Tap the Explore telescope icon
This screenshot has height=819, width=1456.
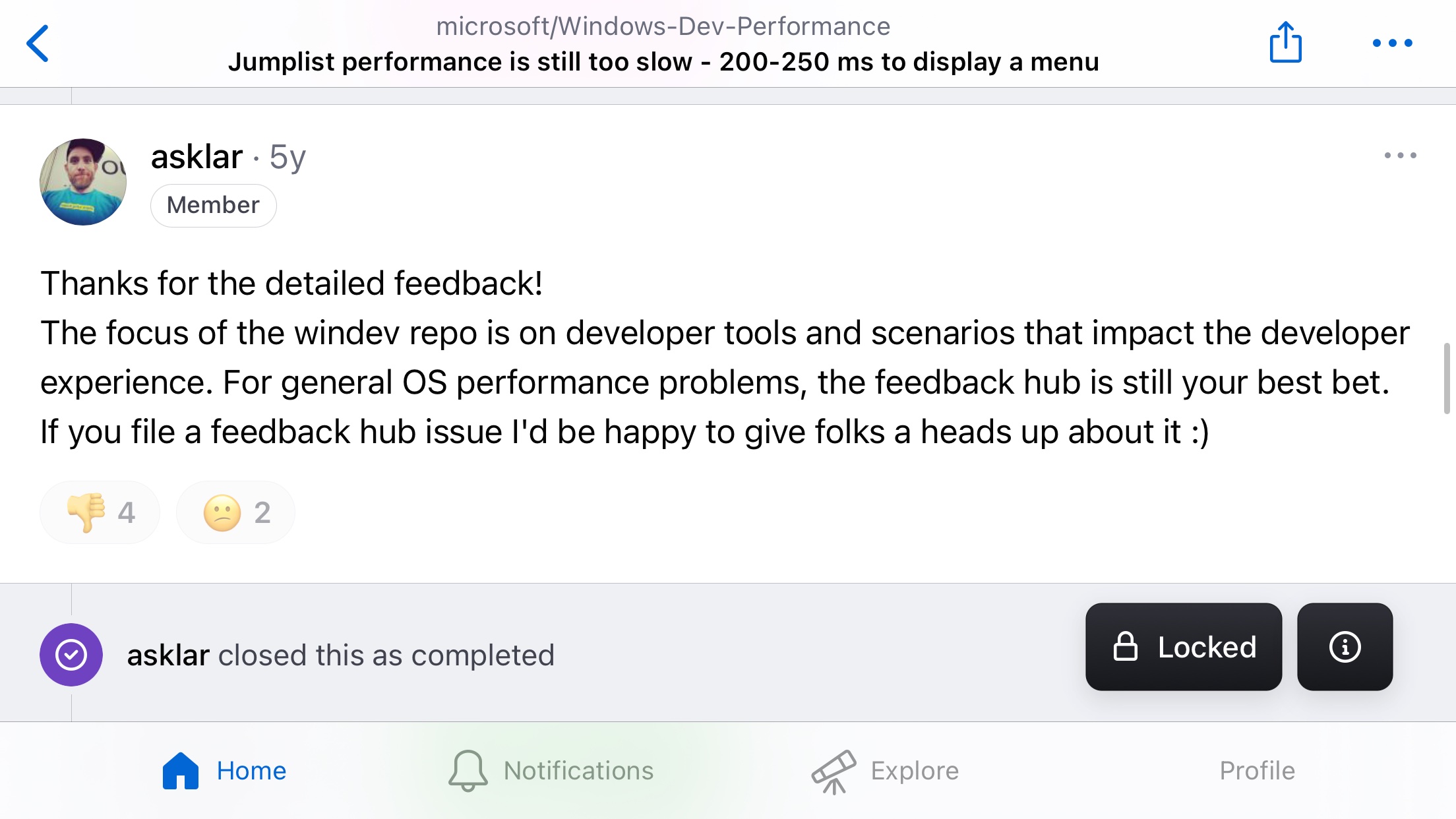pos(834,772)
